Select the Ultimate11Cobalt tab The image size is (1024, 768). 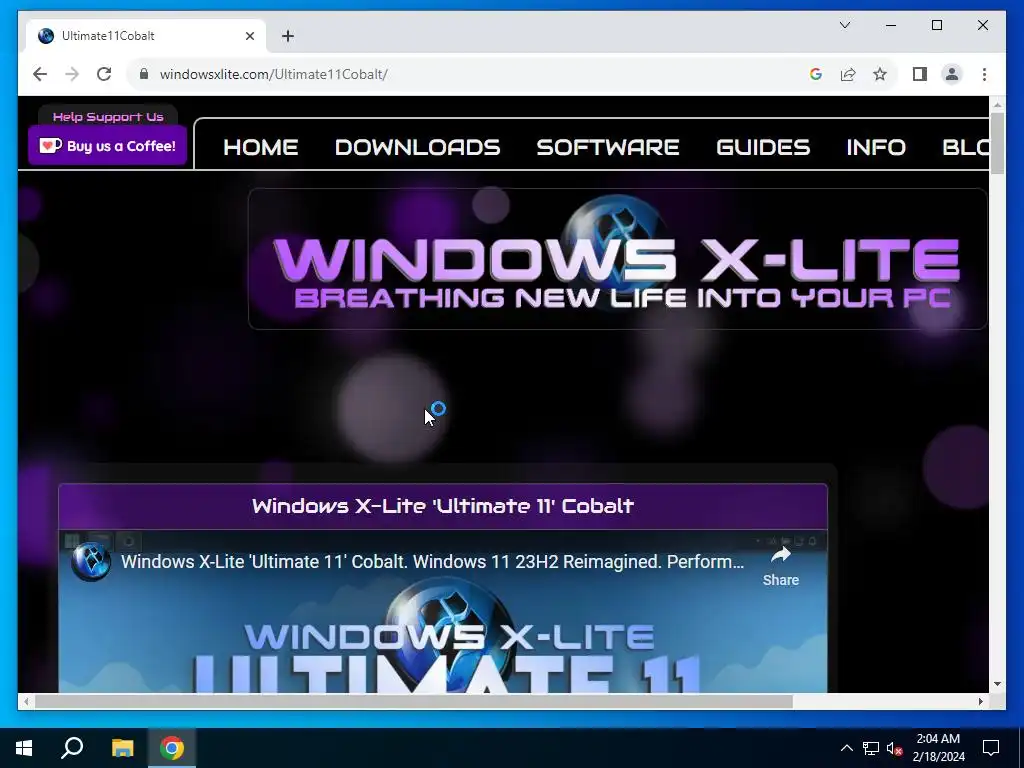(146, 36)
